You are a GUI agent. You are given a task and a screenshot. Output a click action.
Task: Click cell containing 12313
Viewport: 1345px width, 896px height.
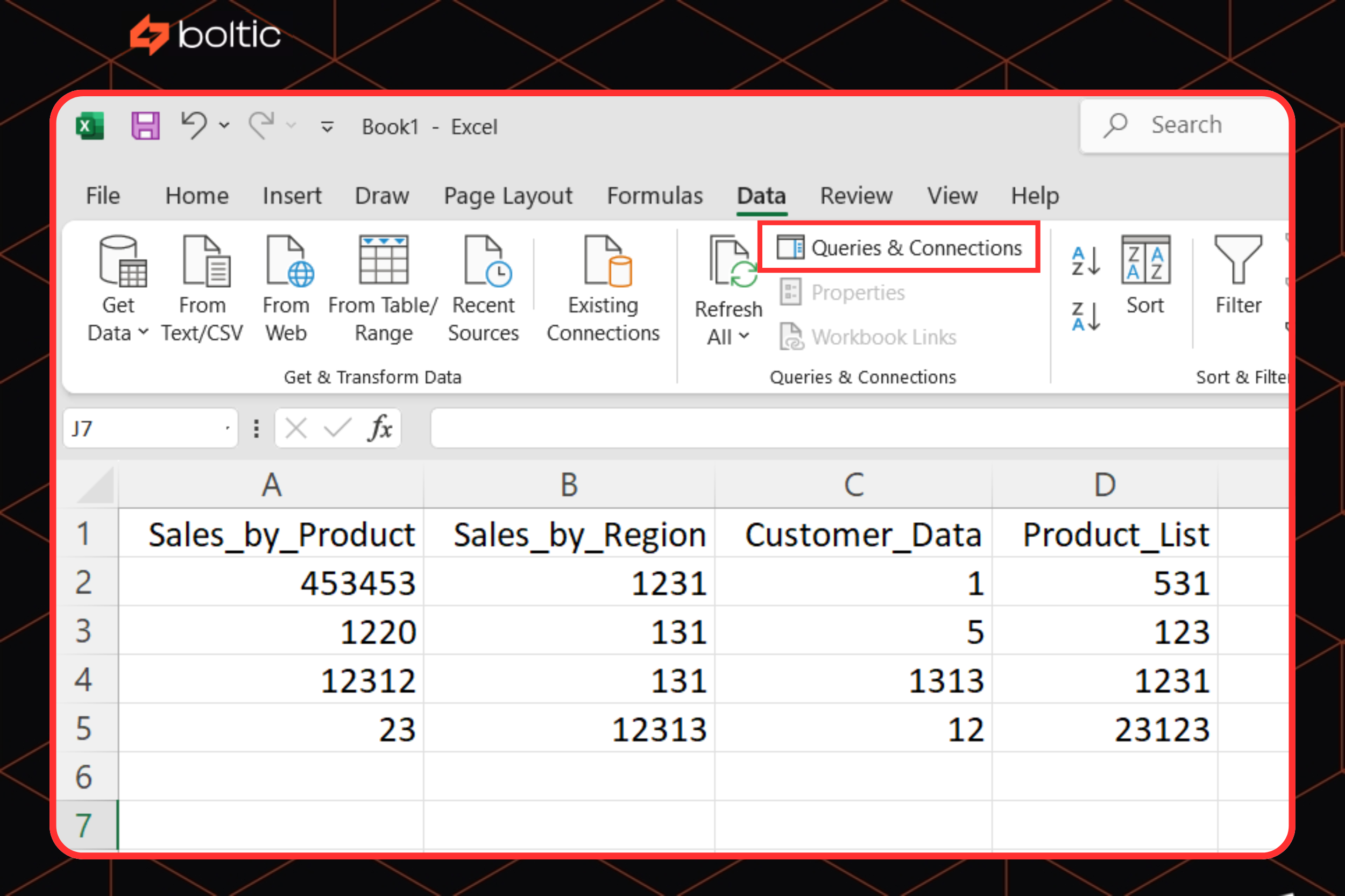click(569, 728)
